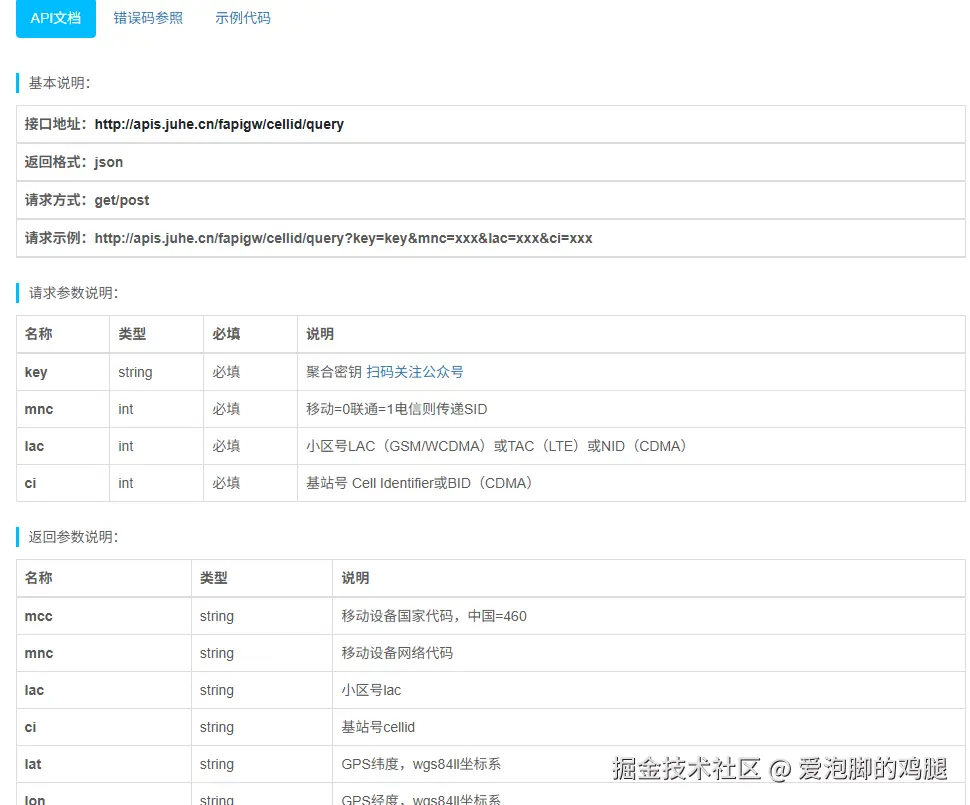Click the 必填 header in the request table
The width and height of the screenshot is (970, 805).
pyautogui.click(x=251, y=334)
